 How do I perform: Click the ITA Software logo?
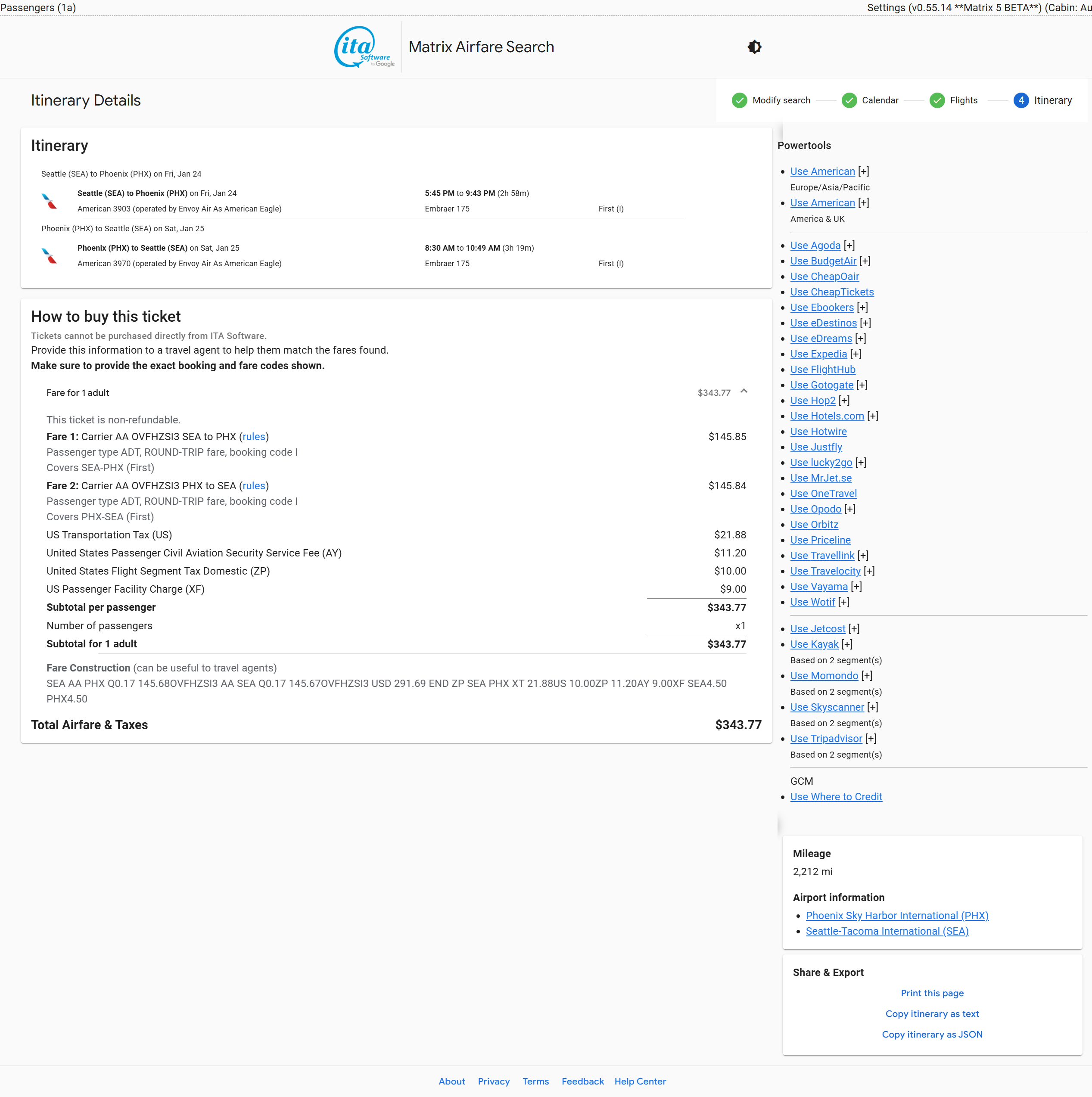[364, 47]
